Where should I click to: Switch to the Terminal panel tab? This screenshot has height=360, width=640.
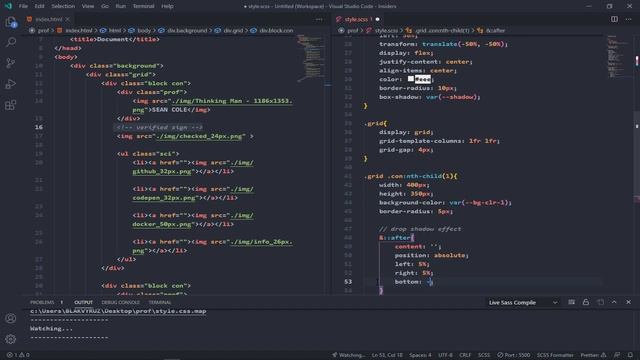(x=160, y=302)
